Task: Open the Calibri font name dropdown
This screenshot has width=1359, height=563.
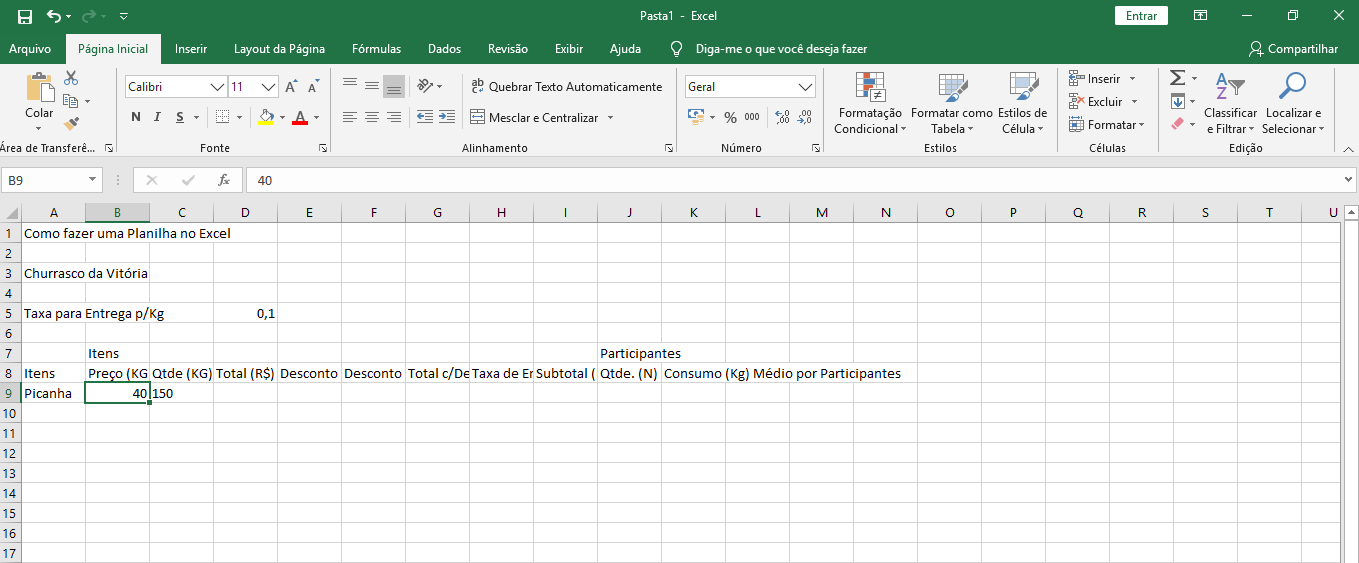Action: [x=217, y=87]
